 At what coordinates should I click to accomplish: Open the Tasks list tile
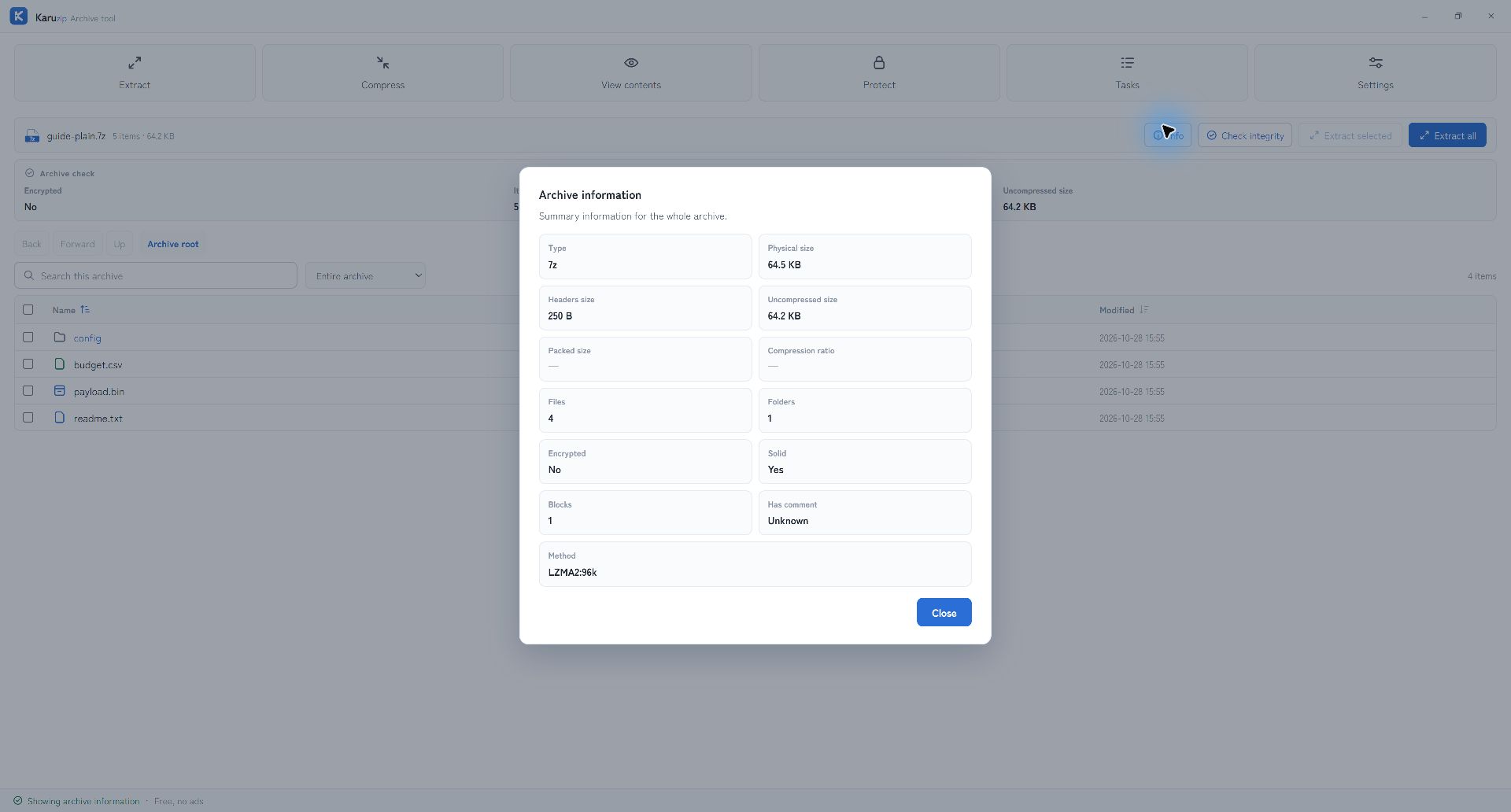tap(1127, 72)
